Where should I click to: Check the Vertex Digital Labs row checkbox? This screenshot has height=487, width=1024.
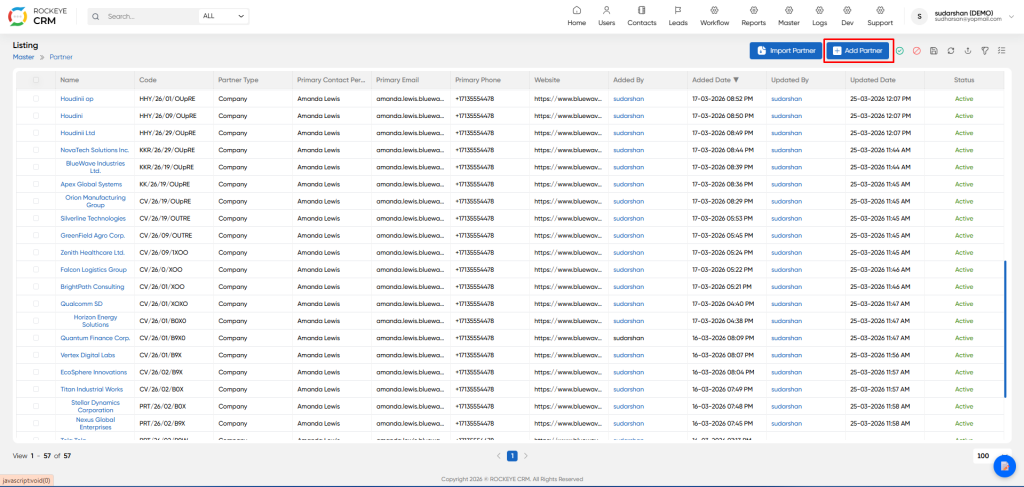36,355
